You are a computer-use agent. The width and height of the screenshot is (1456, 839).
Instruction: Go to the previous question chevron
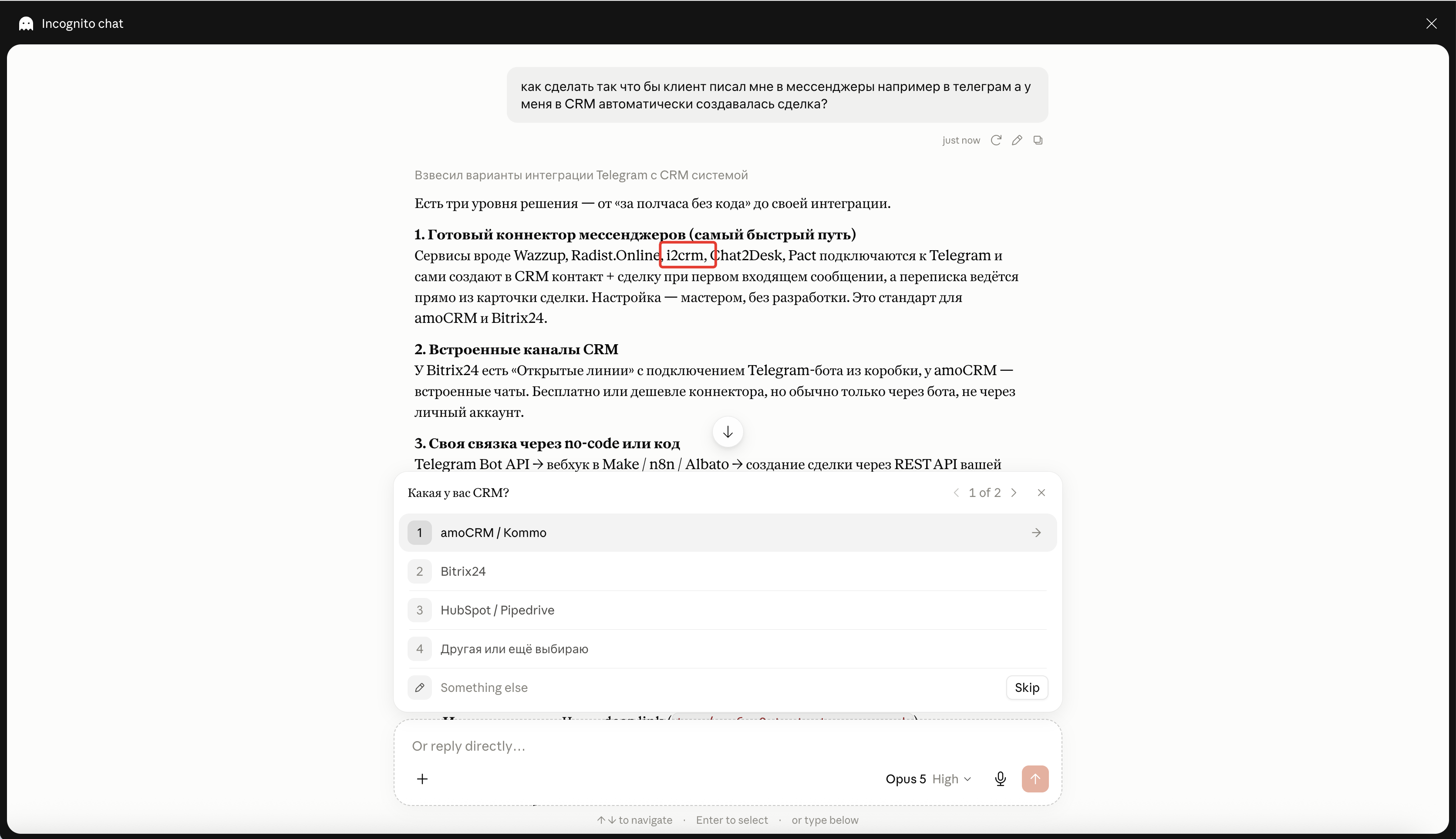956,493
